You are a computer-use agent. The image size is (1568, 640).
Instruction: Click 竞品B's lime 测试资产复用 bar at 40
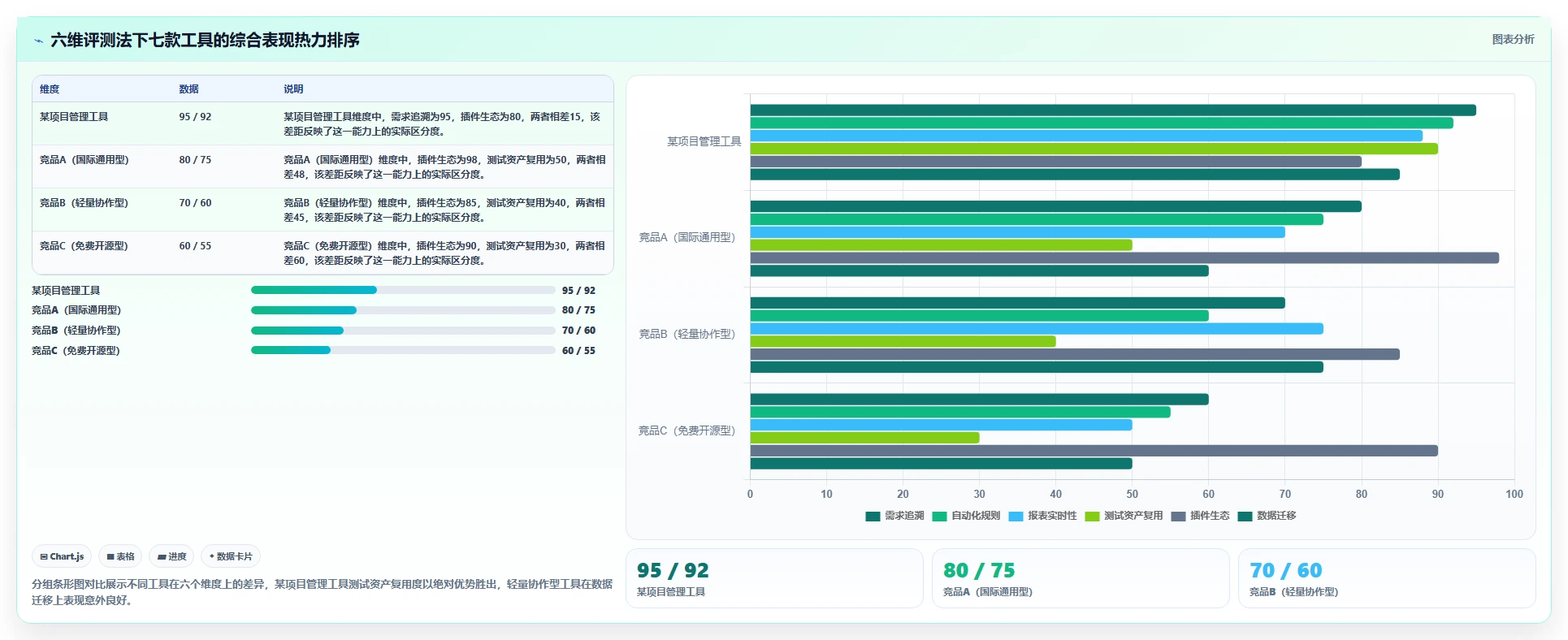pos(903,342)
